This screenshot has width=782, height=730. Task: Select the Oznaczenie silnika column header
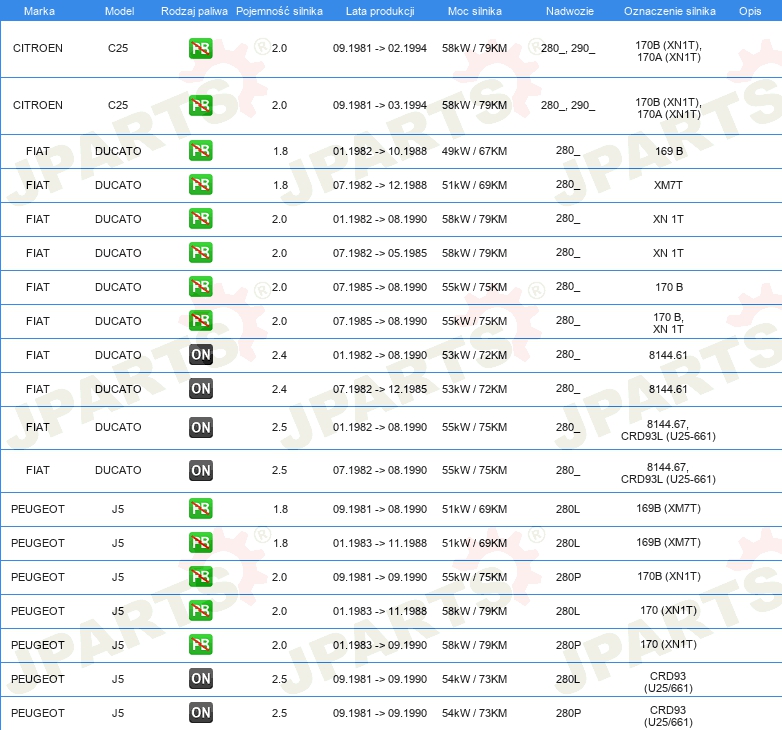point(669,10)
